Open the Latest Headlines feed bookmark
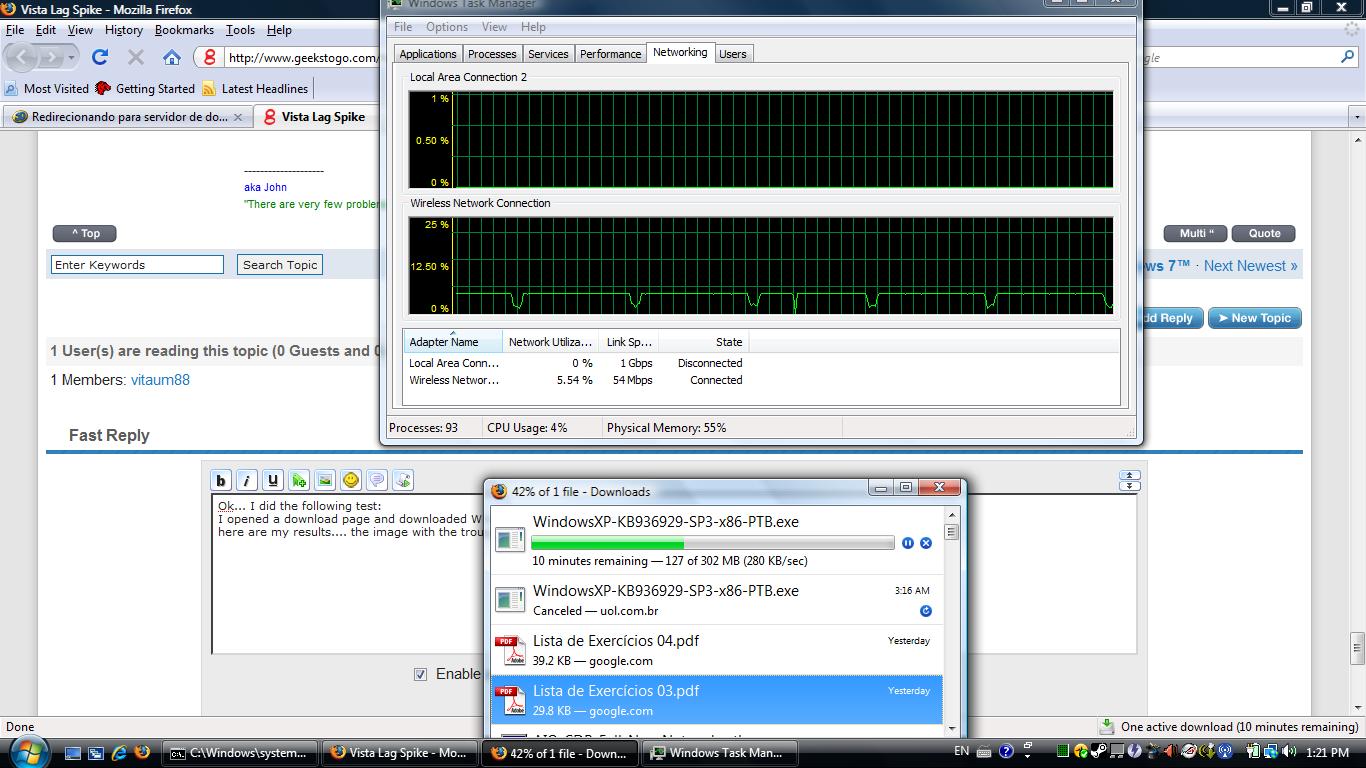 coord(255,89)
